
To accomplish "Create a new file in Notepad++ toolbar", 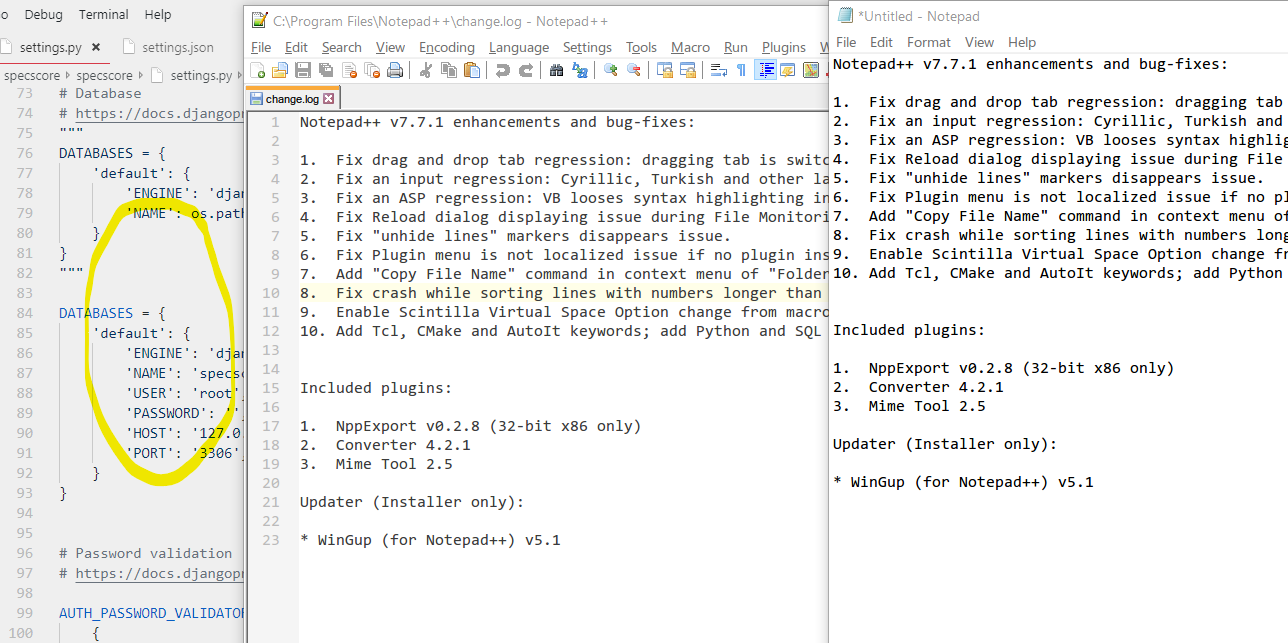I will tap(257, 70).
